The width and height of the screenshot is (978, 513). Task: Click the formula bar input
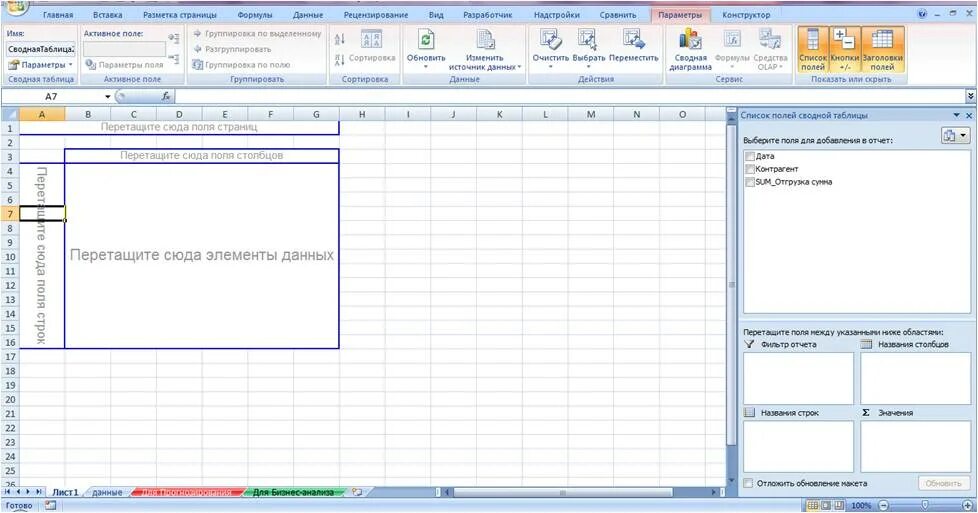click(x=570, y=96)
